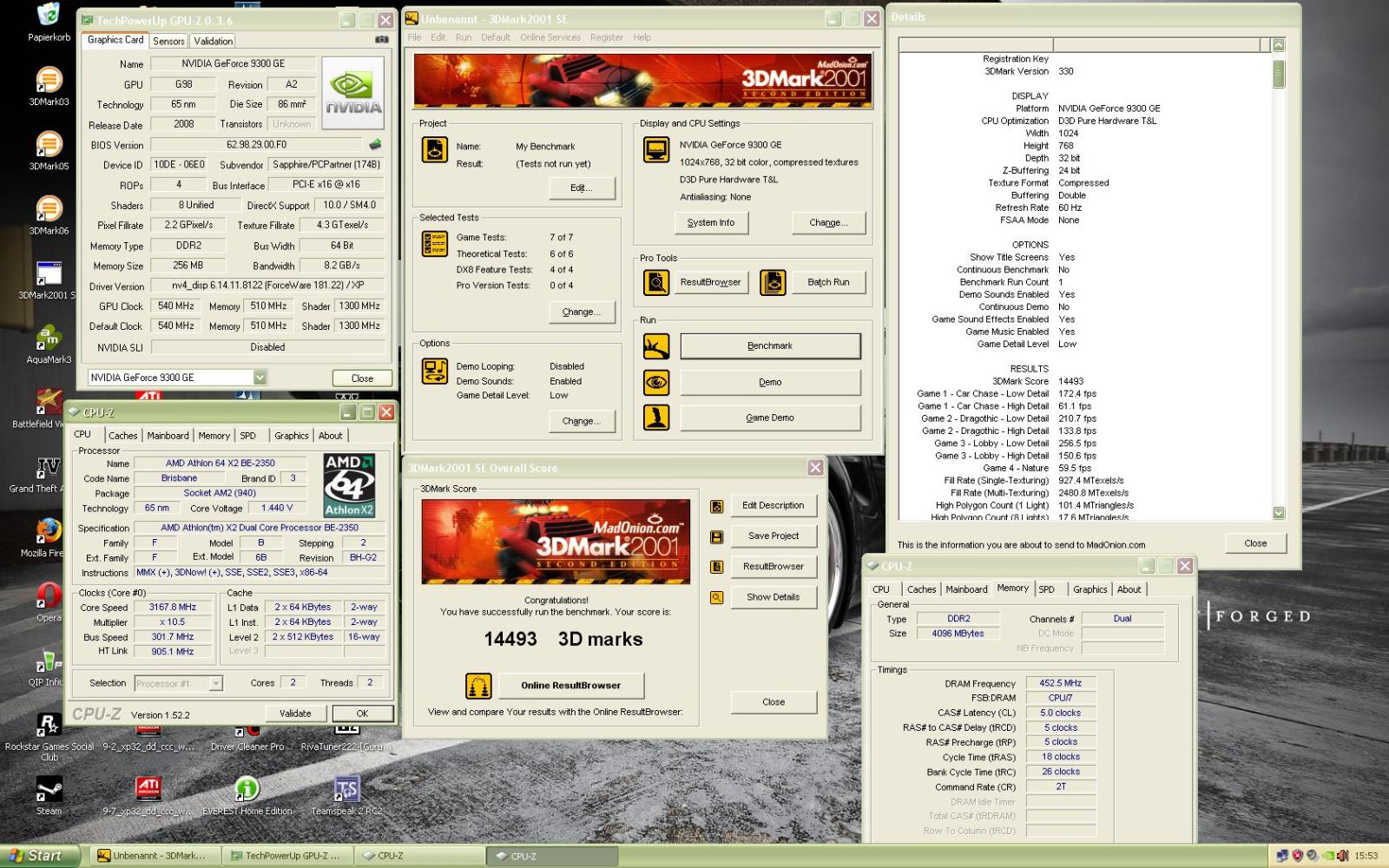Click Details list scrollbar thumb
The width and height of the screenshot is (1389, 868).
[1279, 74]
